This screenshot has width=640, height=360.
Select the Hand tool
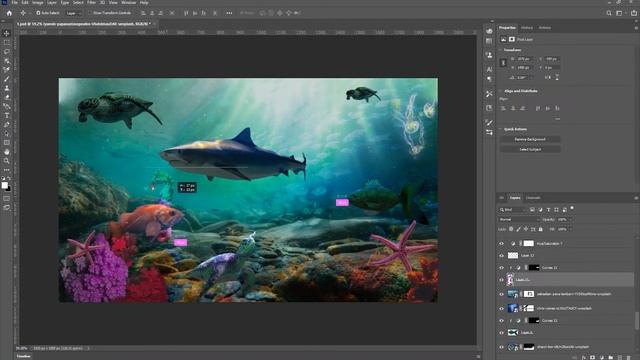click(x=7, y=152)
